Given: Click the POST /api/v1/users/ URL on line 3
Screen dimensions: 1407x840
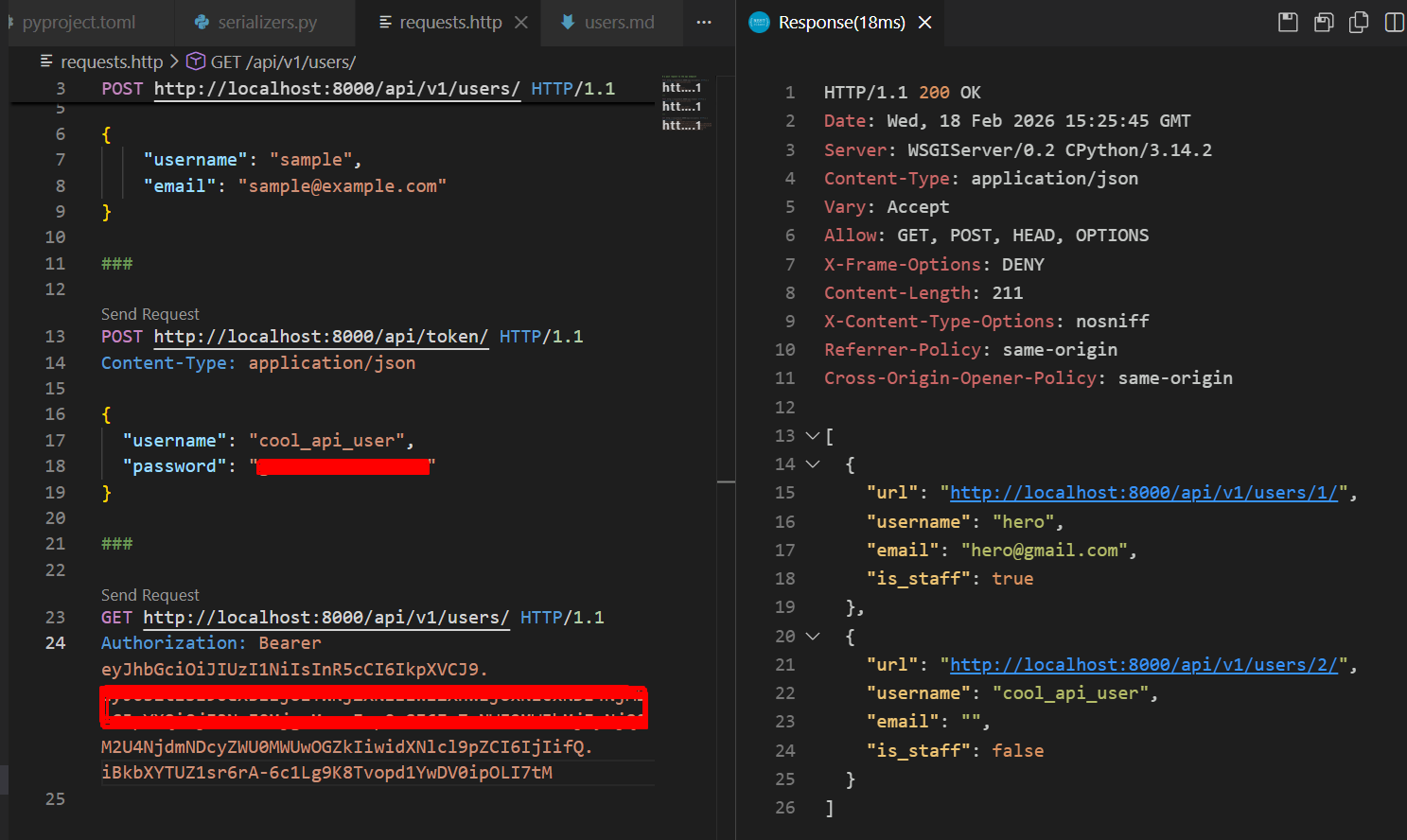Looking at the screenshot, I should [337, 88].
